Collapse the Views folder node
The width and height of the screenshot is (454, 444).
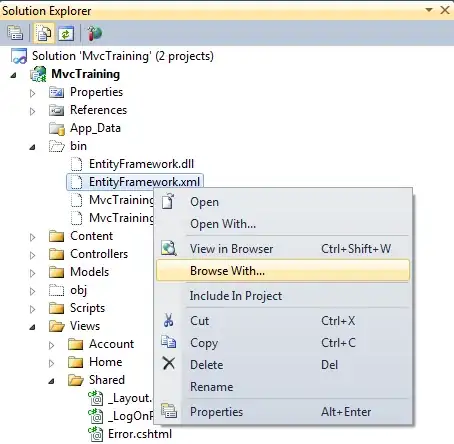(x=32, y=327)
